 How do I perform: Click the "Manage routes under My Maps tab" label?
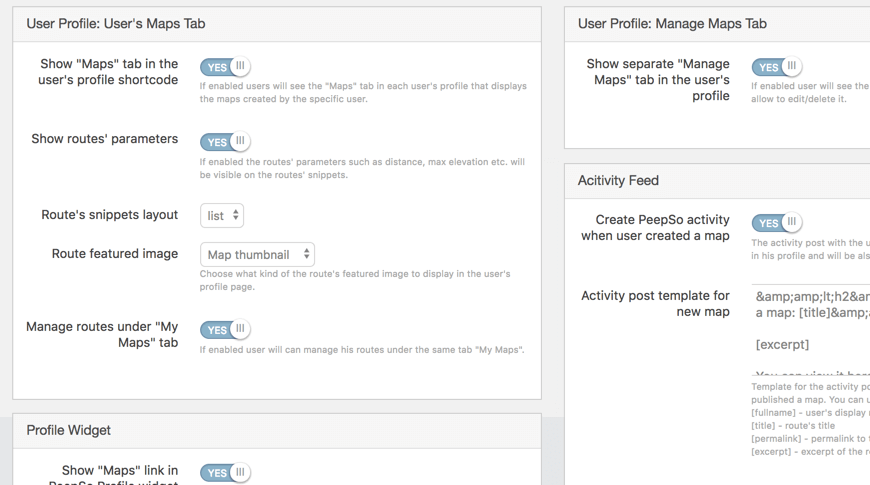click(x=102, y=334)
